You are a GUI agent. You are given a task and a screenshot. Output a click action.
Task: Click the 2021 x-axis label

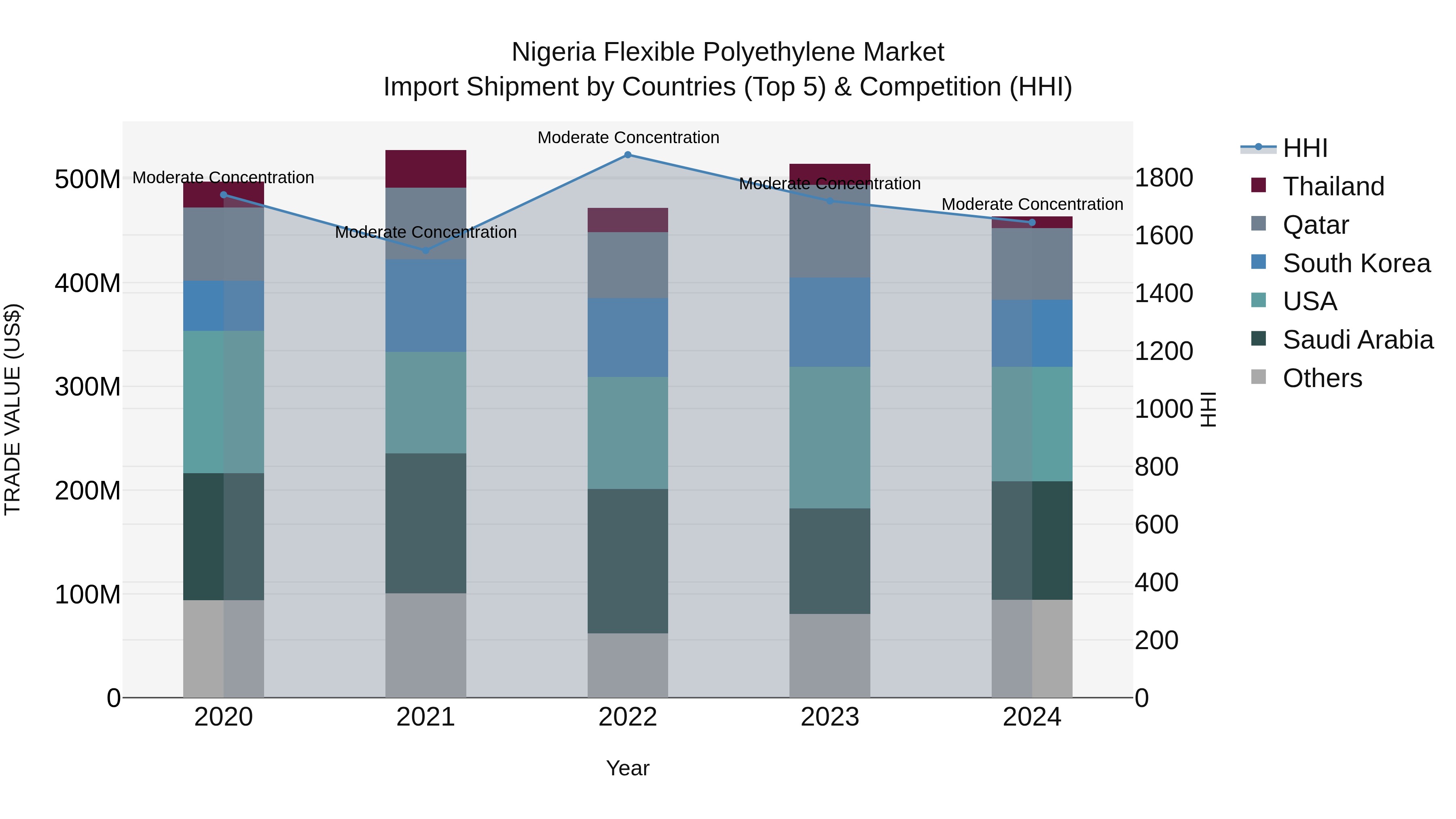pos(425,717)
